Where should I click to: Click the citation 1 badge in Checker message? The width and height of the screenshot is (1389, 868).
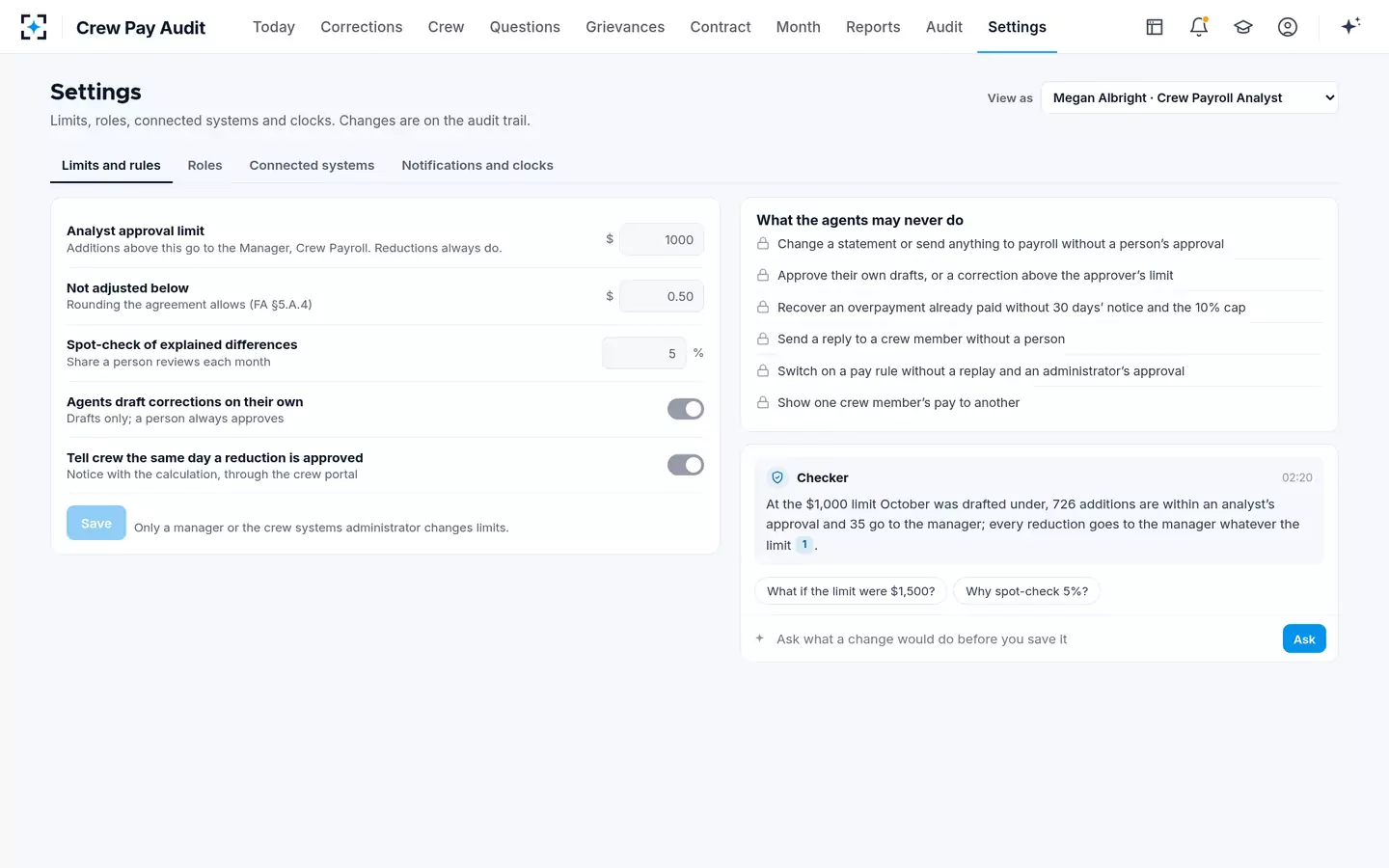[x=804, y=545]
